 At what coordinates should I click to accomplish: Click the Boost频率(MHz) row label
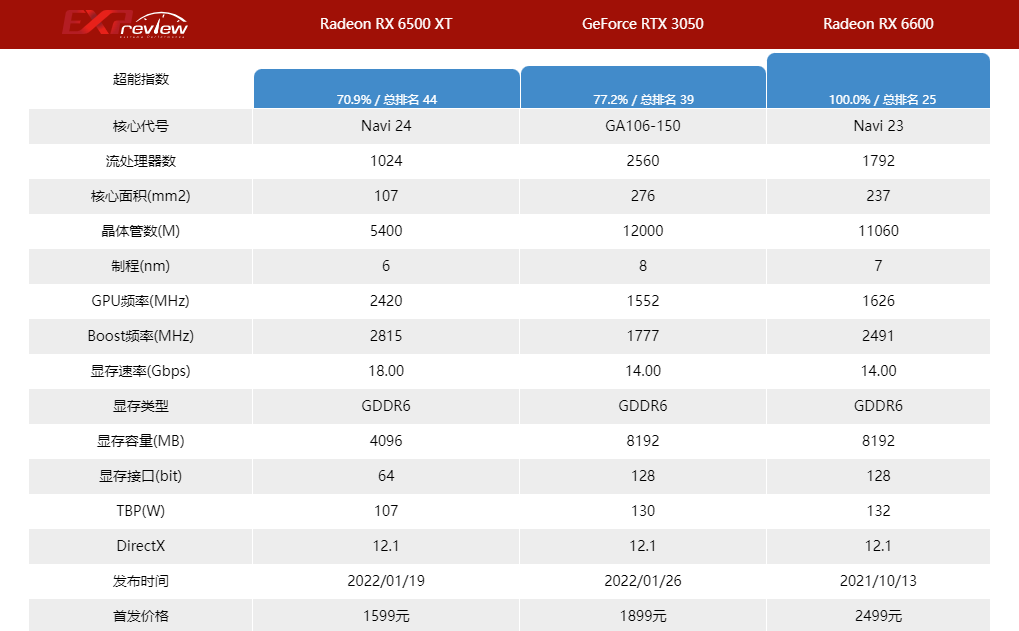[140, 337]
